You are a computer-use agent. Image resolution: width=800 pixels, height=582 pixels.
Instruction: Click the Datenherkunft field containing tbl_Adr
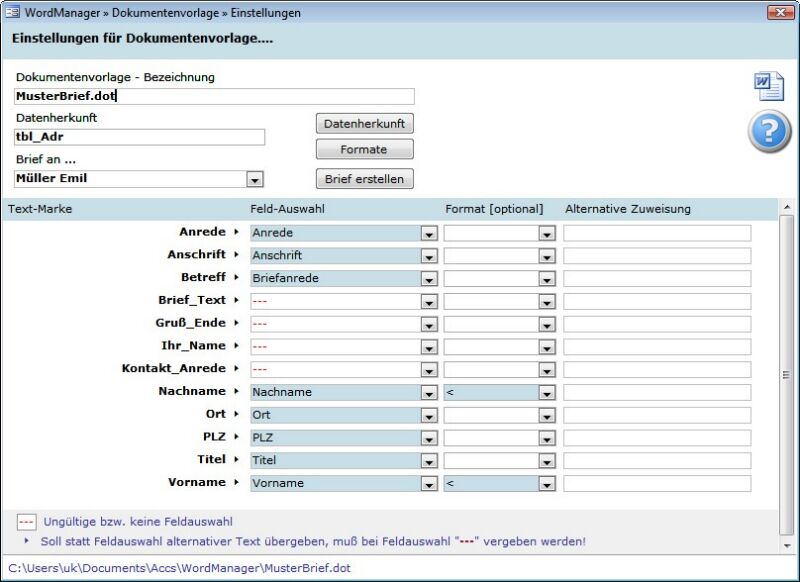(140, 137)
